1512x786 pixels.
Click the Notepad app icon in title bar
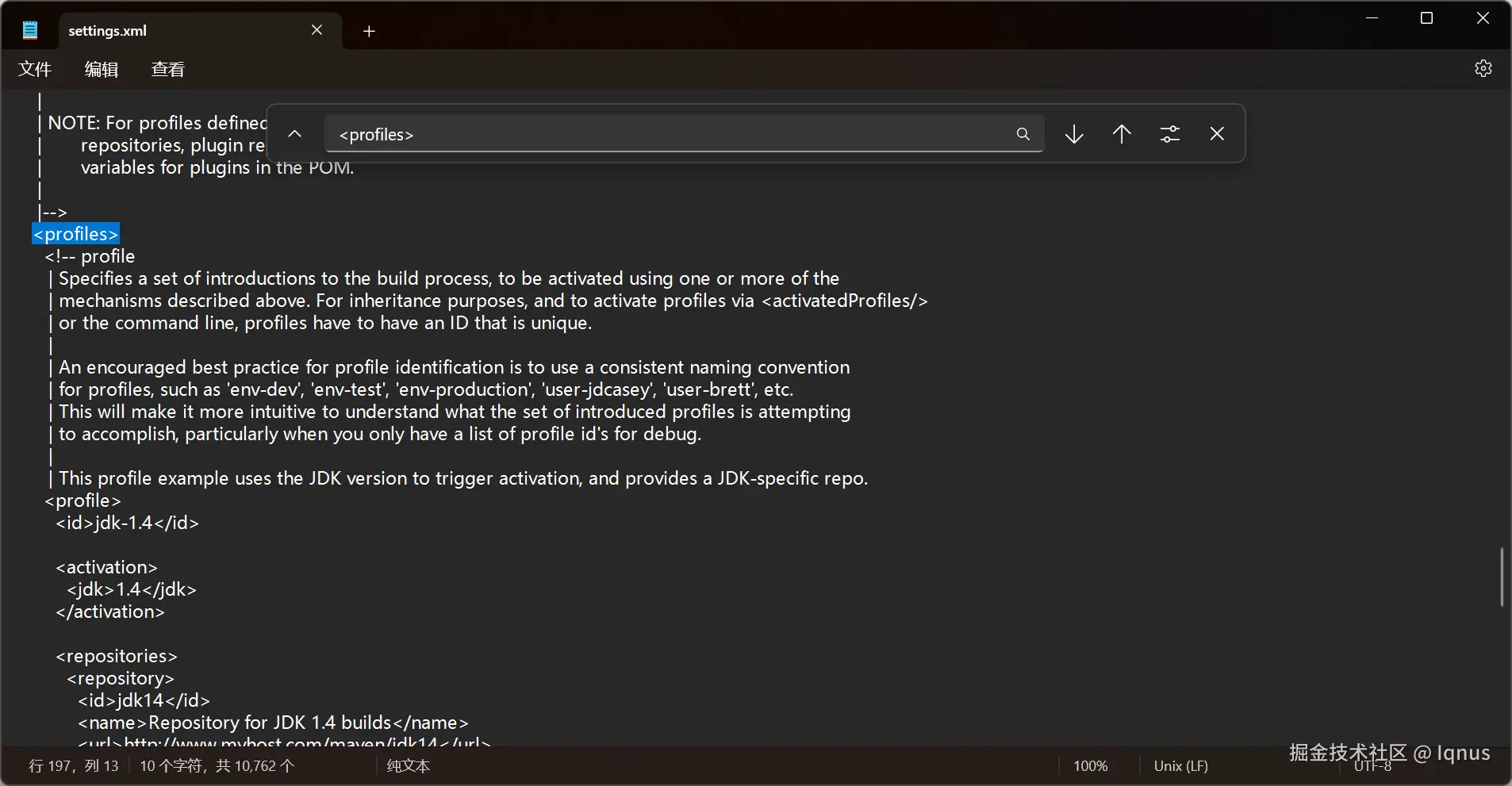tap(30, 31)
